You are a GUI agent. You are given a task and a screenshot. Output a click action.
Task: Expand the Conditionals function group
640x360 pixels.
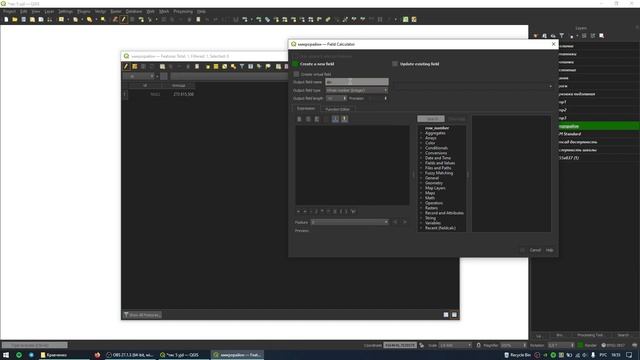click(x=421, y=148)
